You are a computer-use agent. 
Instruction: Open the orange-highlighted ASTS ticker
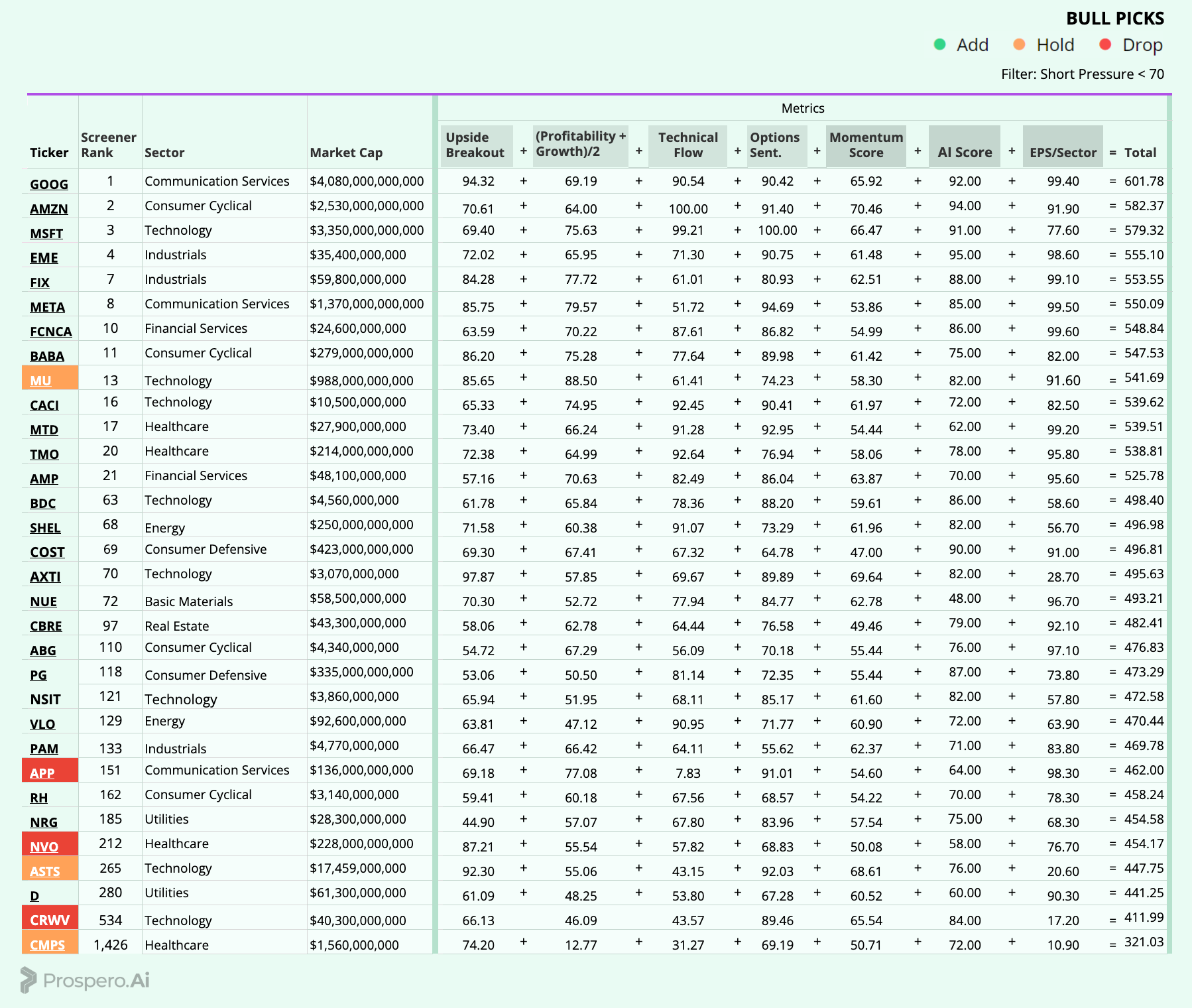point(45,871)
